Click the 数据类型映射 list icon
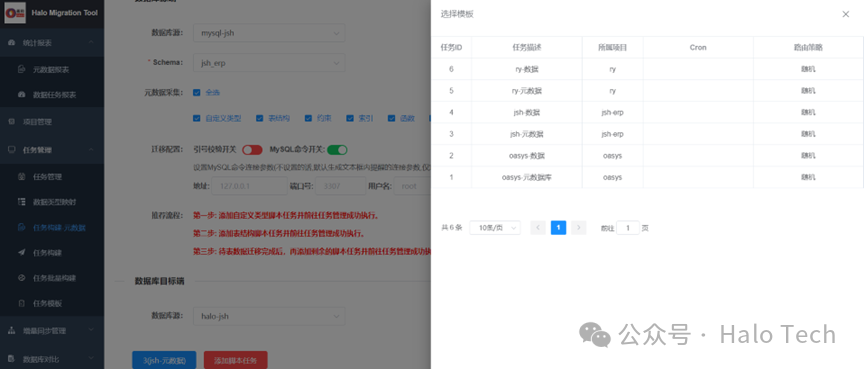Screen dimensions: 864x369 point(21,202)
